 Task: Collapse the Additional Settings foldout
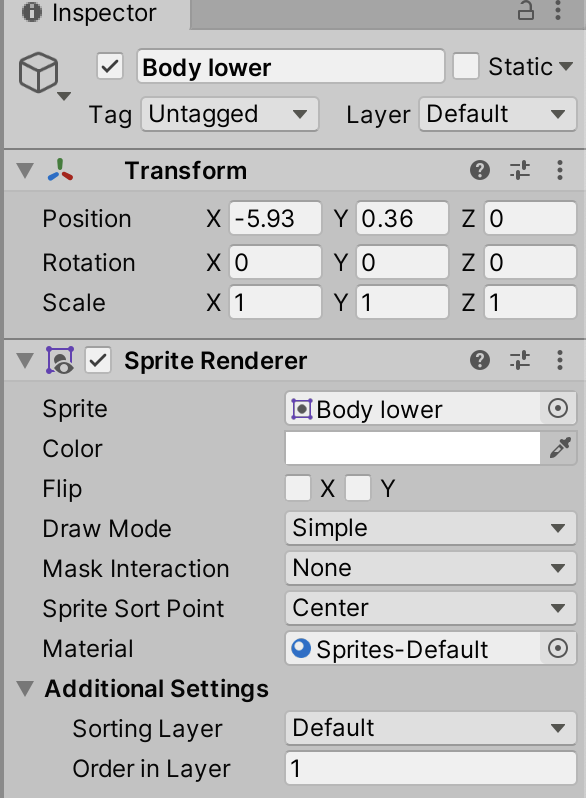(x=25, y=689)
